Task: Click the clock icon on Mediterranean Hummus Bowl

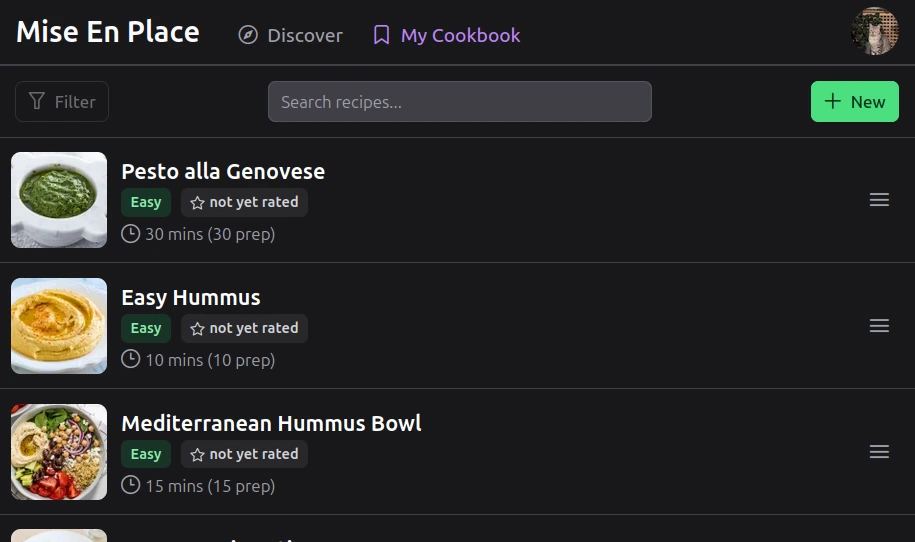Action: pyautogui.click(x=130, y=485)
